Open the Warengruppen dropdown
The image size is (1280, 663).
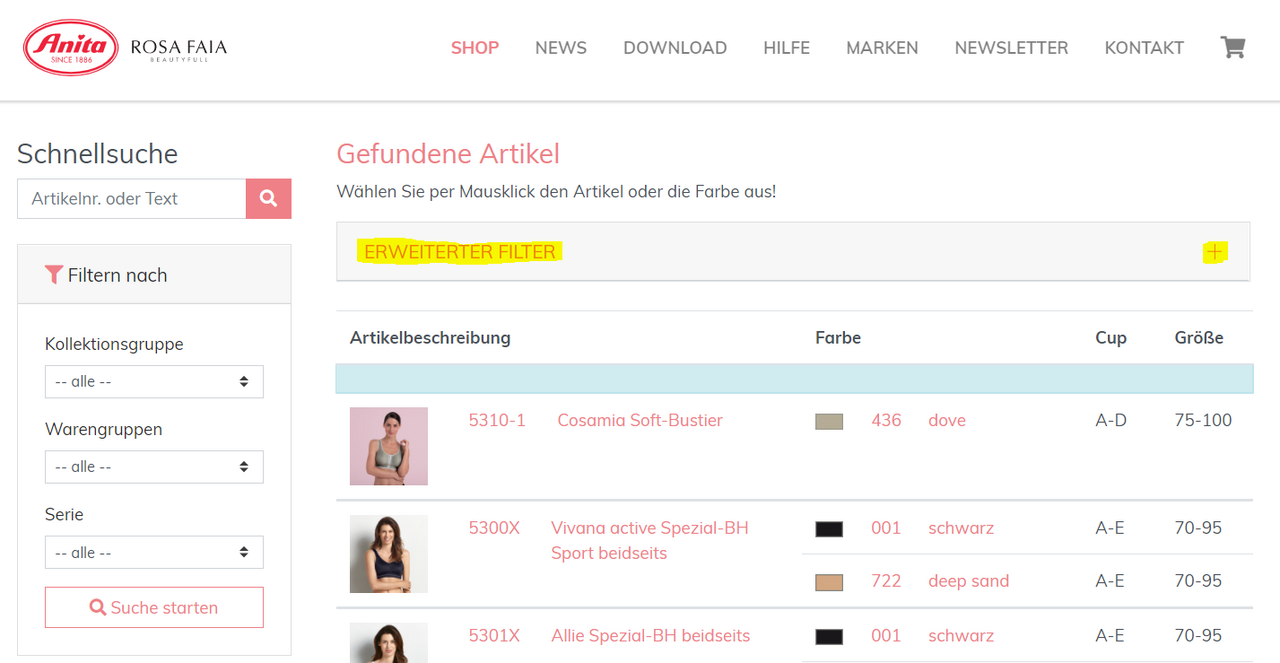[154, 467]
